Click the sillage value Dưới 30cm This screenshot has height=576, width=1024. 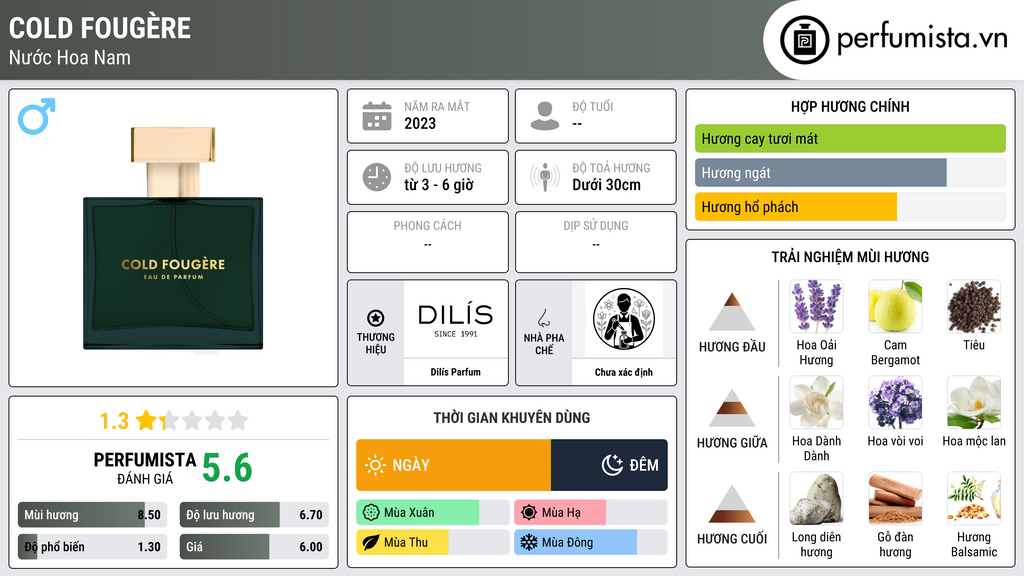(606, 185)
